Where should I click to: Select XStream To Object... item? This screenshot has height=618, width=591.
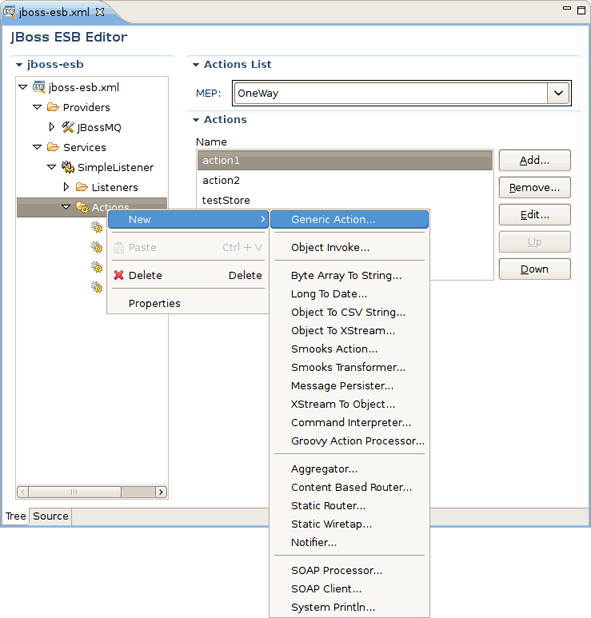tap(349, 404)
